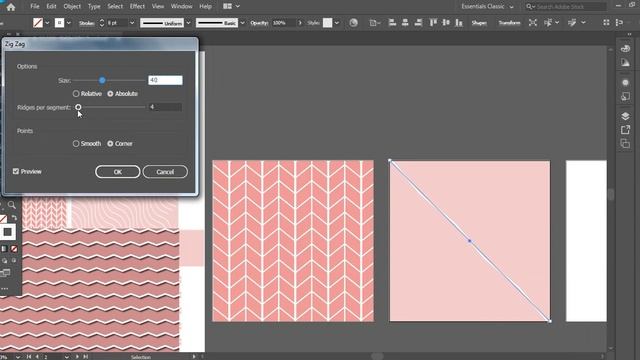This screenshot has height=360, width=640.
Task: Click the Stroke label link
Action: (x=87, y=23)
